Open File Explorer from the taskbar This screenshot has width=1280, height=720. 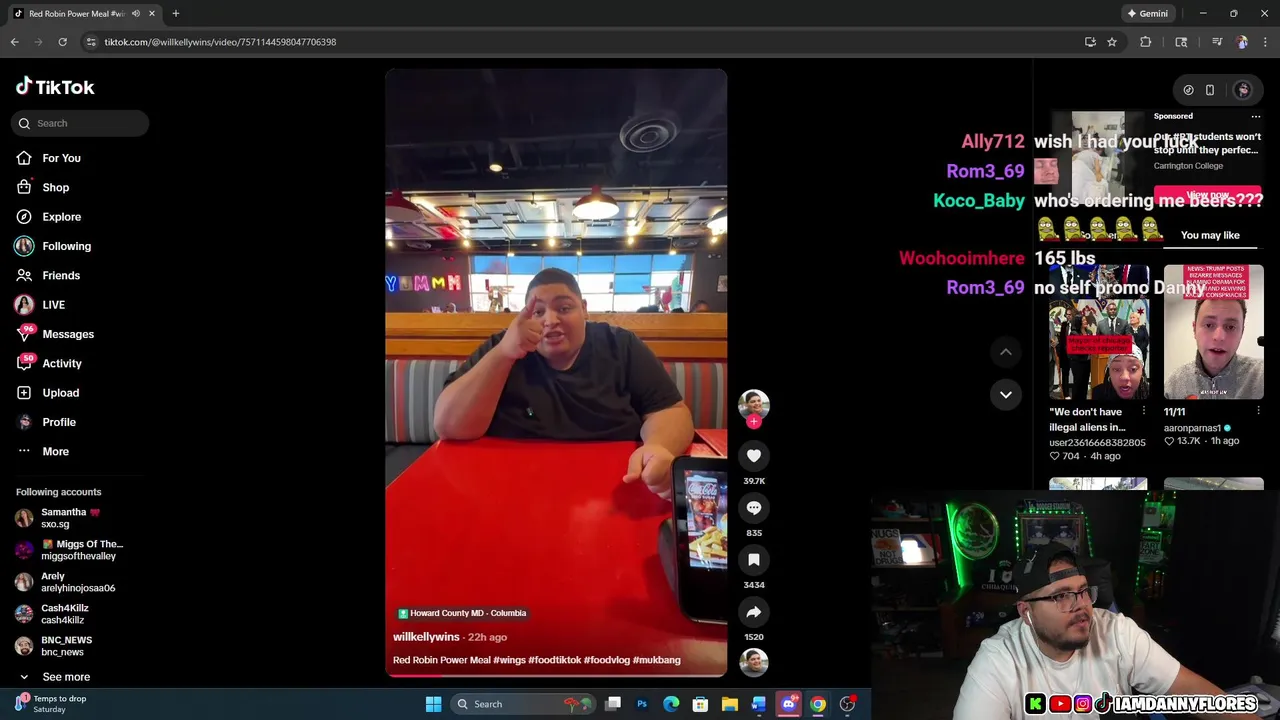click(x=729, y=704)
